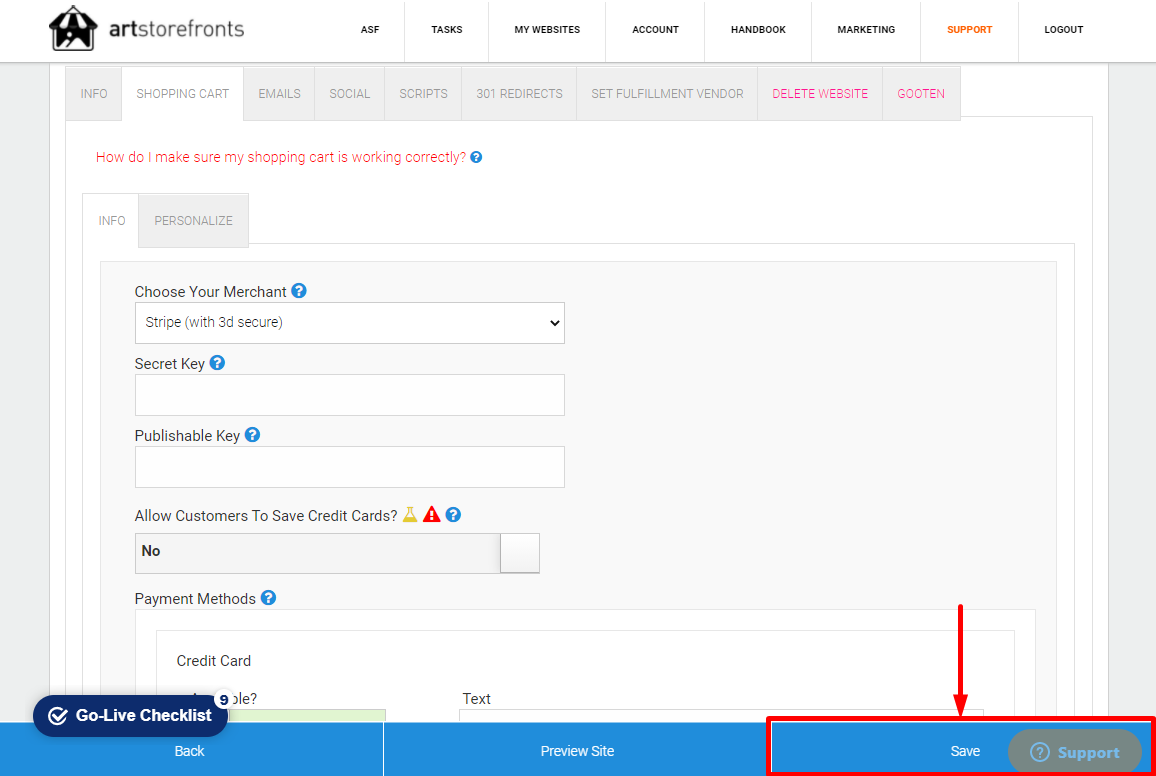Switch to the SOCIAL tab
The width and height of the screenshot is (1156, 776).
349,94
